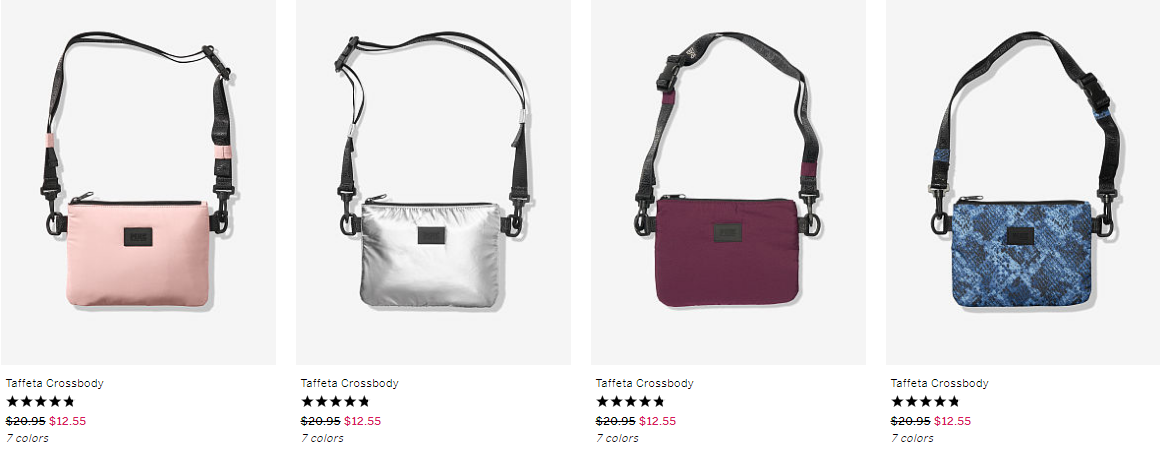Screen dimensions: 1160x461
Task: Click the Taffeta Crossbody title under blue bag
Action: (x=940, y=383)
